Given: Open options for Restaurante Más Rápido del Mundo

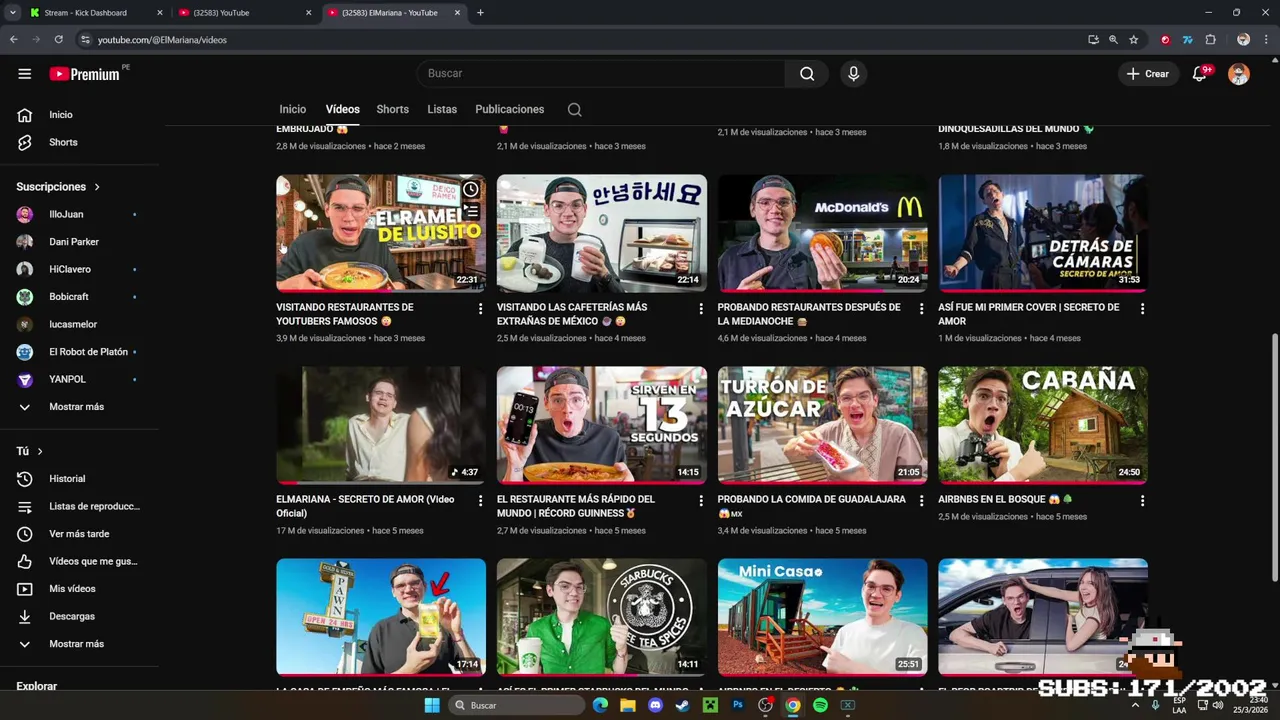Looking at the screenshot, I should coord(700,501).
